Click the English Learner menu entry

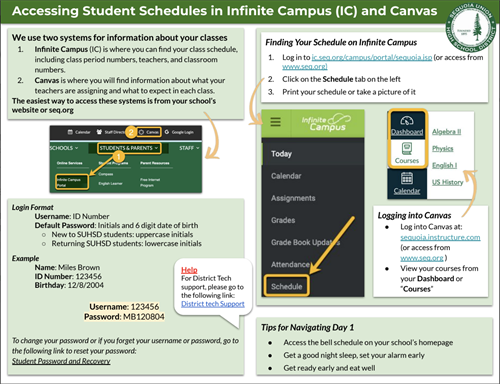pyautogui.click(x=110, y=183)
